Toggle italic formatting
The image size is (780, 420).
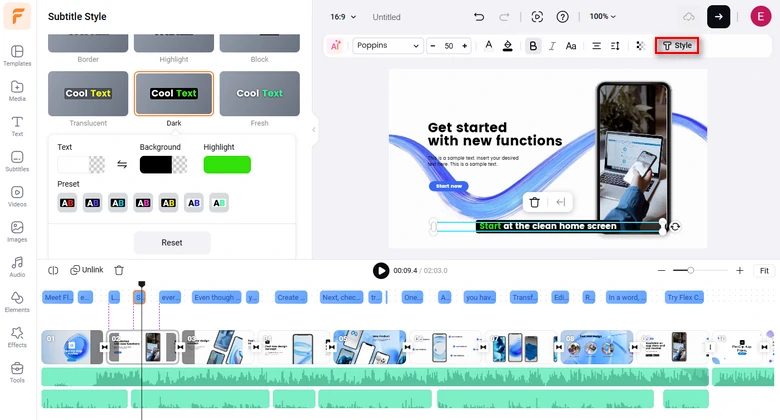[552, 46]
